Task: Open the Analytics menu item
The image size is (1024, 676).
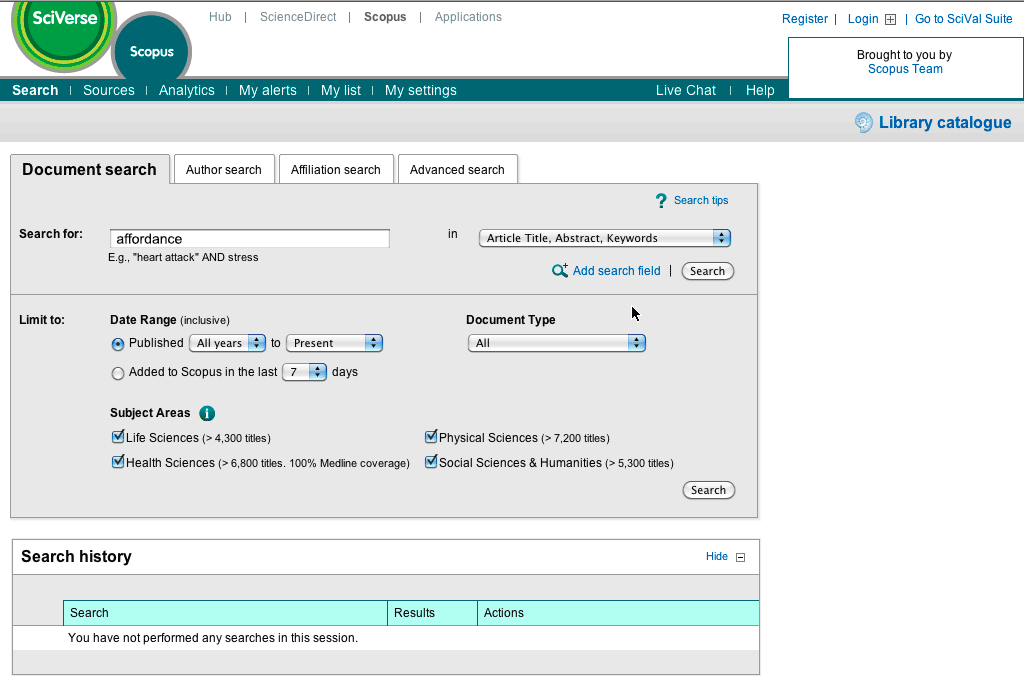Action: point(186,90)
